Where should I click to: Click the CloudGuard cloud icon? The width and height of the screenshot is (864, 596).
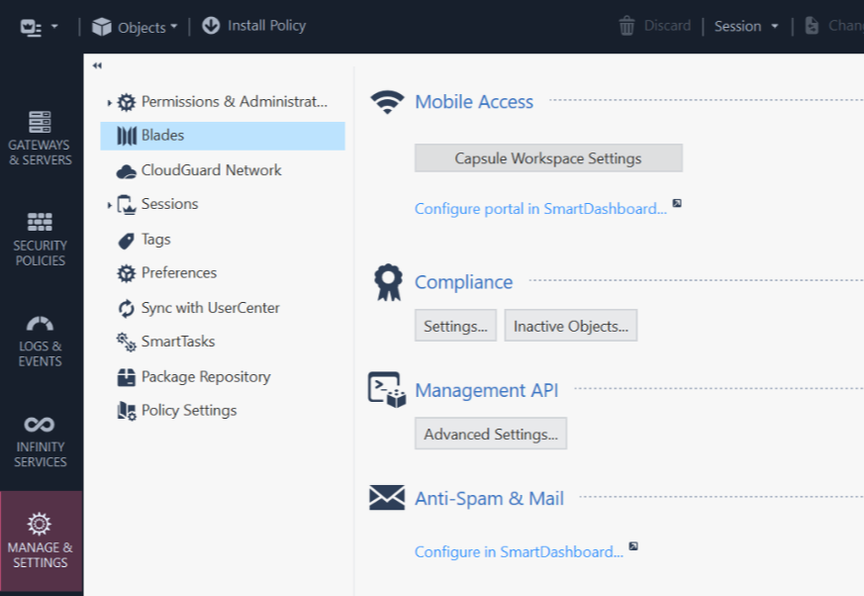click(126, 171)
